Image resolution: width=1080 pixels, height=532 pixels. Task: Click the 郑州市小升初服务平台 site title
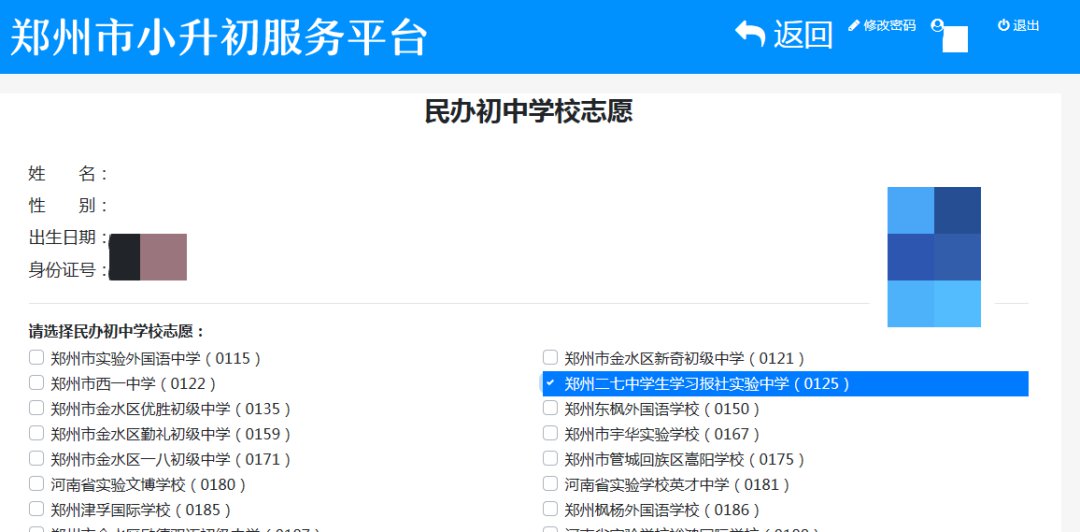219,37
